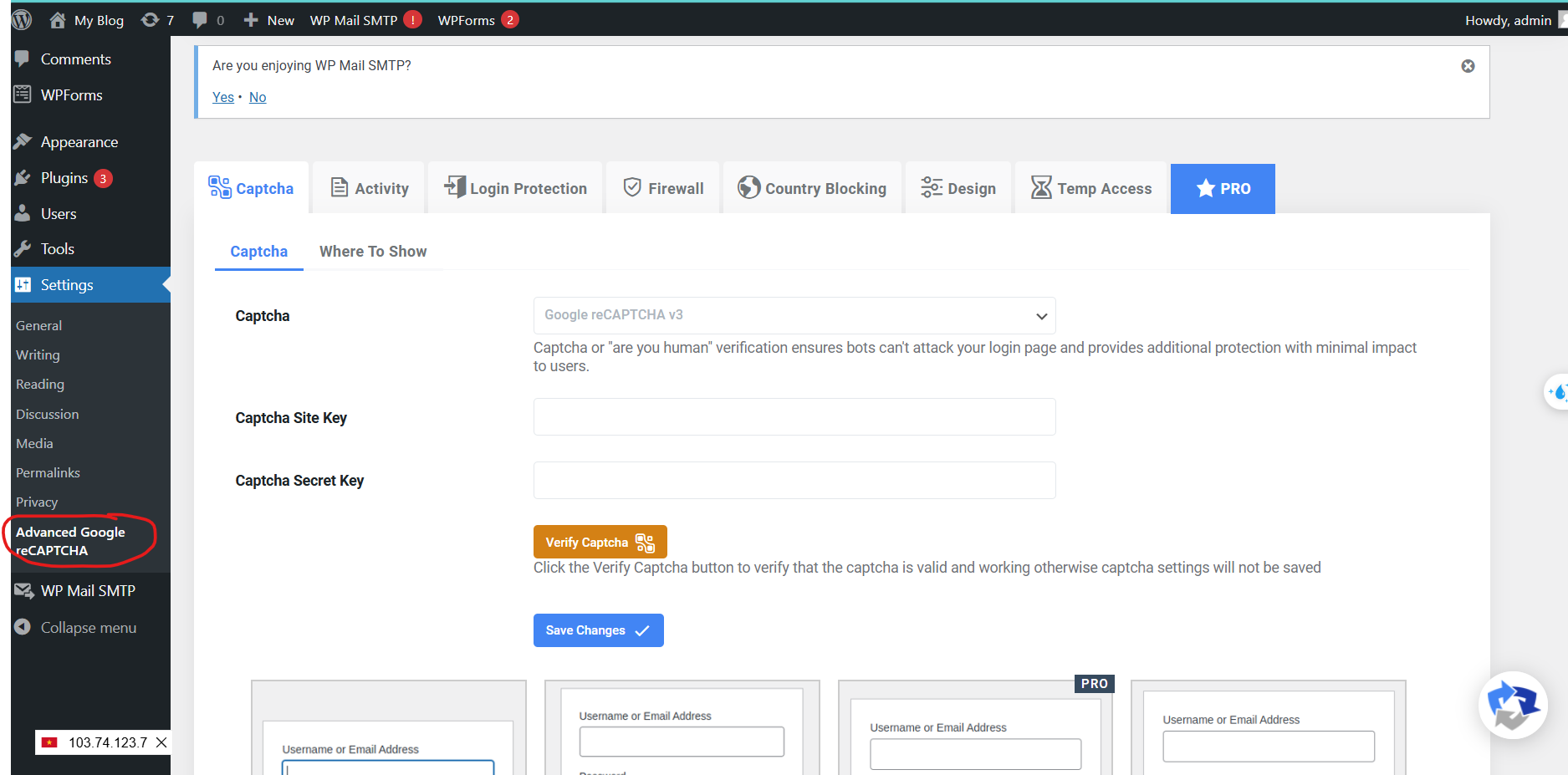This screenshot has height=775, width=1568.
Task: Open Privacy settings submenu
Action: pos(37,502)
